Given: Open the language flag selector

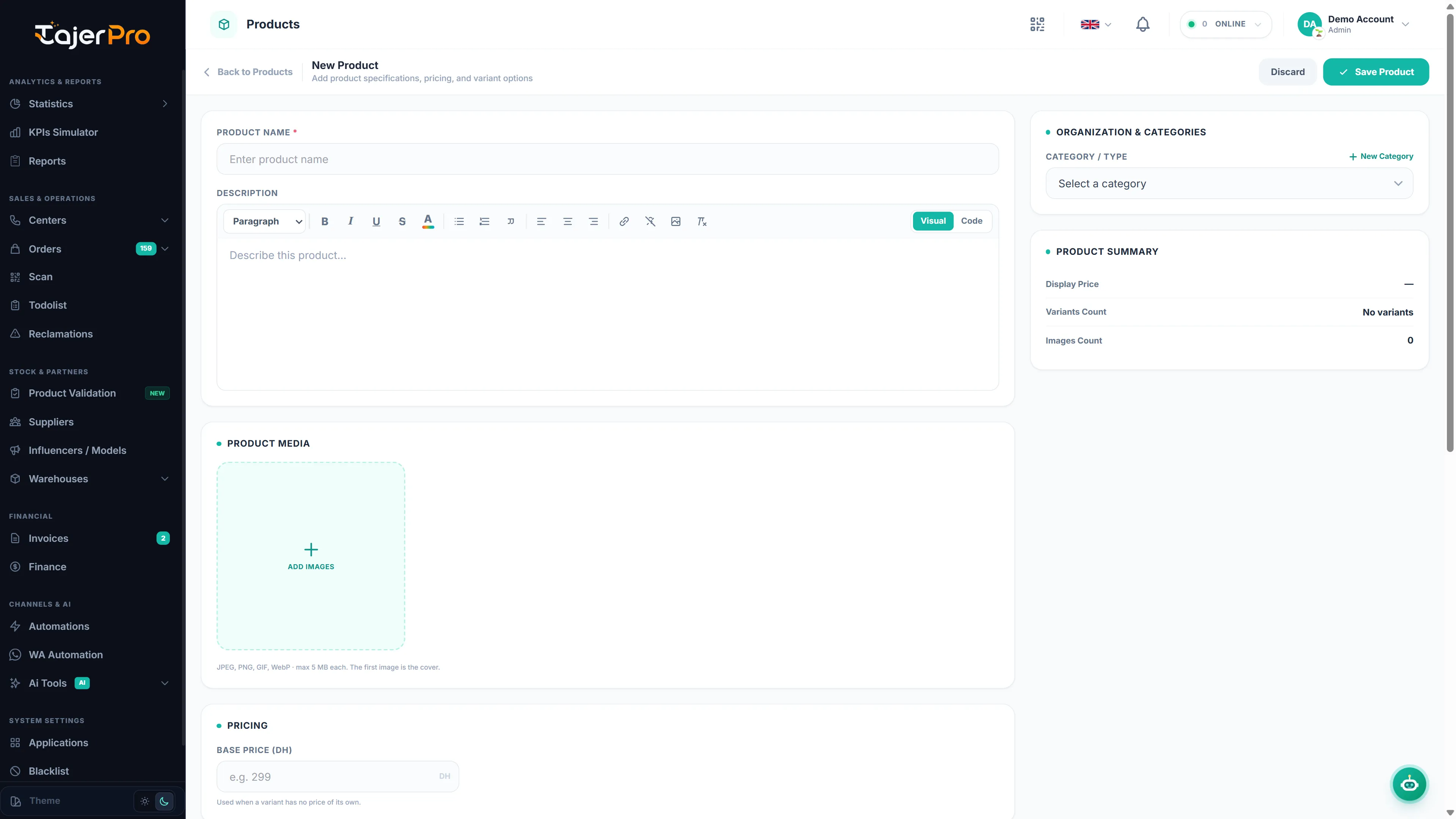Looking at the screenshot, I should (x=1095, y=24).
